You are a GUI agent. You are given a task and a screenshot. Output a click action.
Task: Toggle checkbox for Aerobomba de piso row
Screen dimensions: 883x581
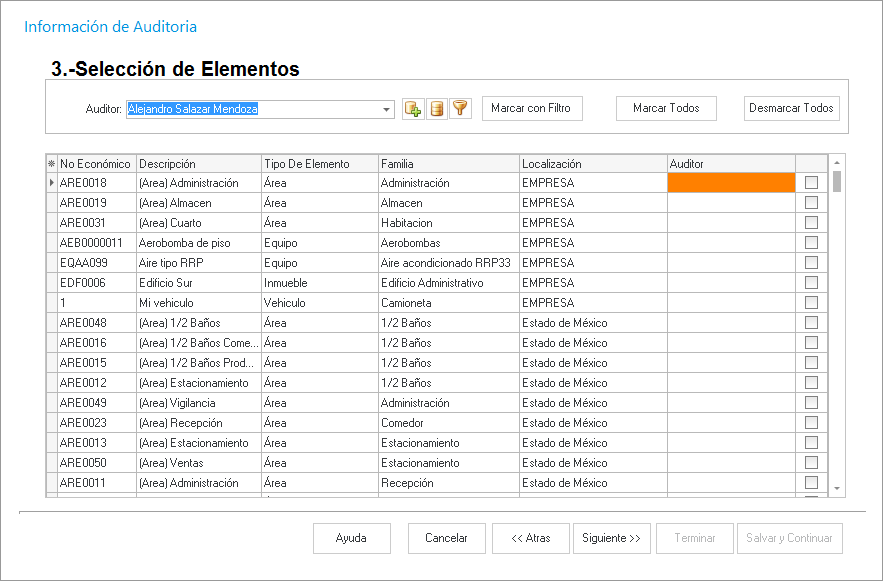click(811, 243)
